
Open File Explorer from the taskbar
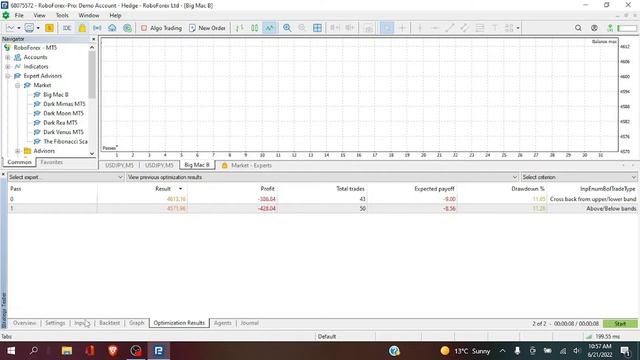tap(67, 351)
